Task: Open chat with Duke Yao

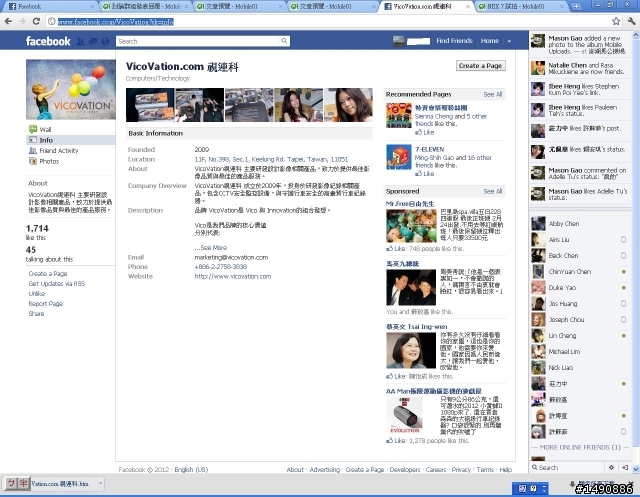Action: [x=579, y=288]
